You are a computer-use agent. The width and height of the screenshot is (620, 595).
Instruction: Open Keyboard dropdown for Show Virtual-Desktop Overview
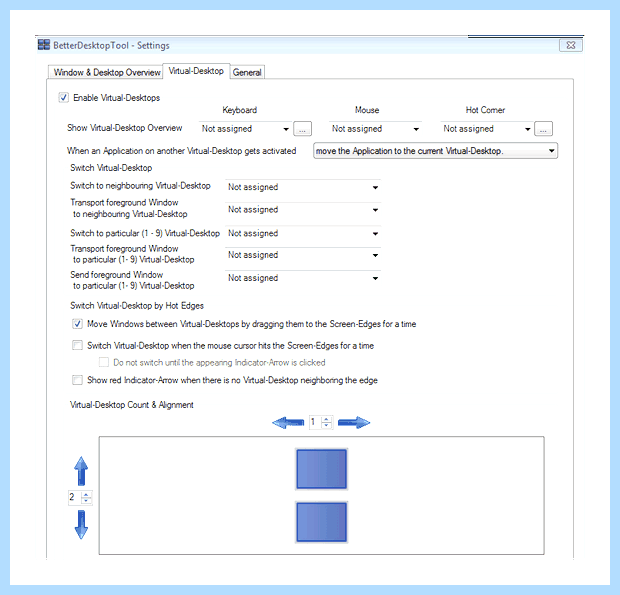pyautogui.click(x=245, y=129)
